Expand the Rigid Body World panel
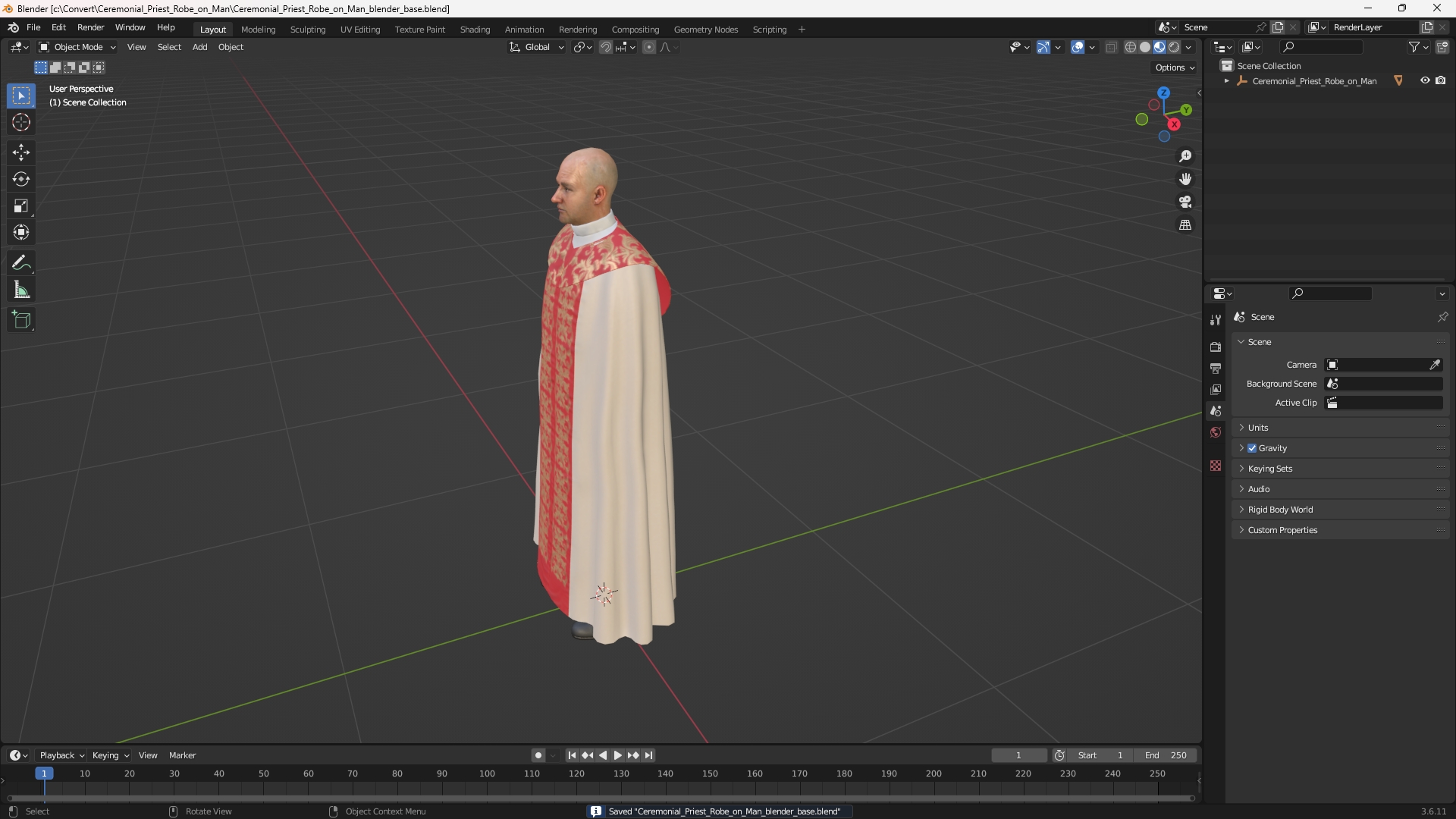 pos(1340,510)
